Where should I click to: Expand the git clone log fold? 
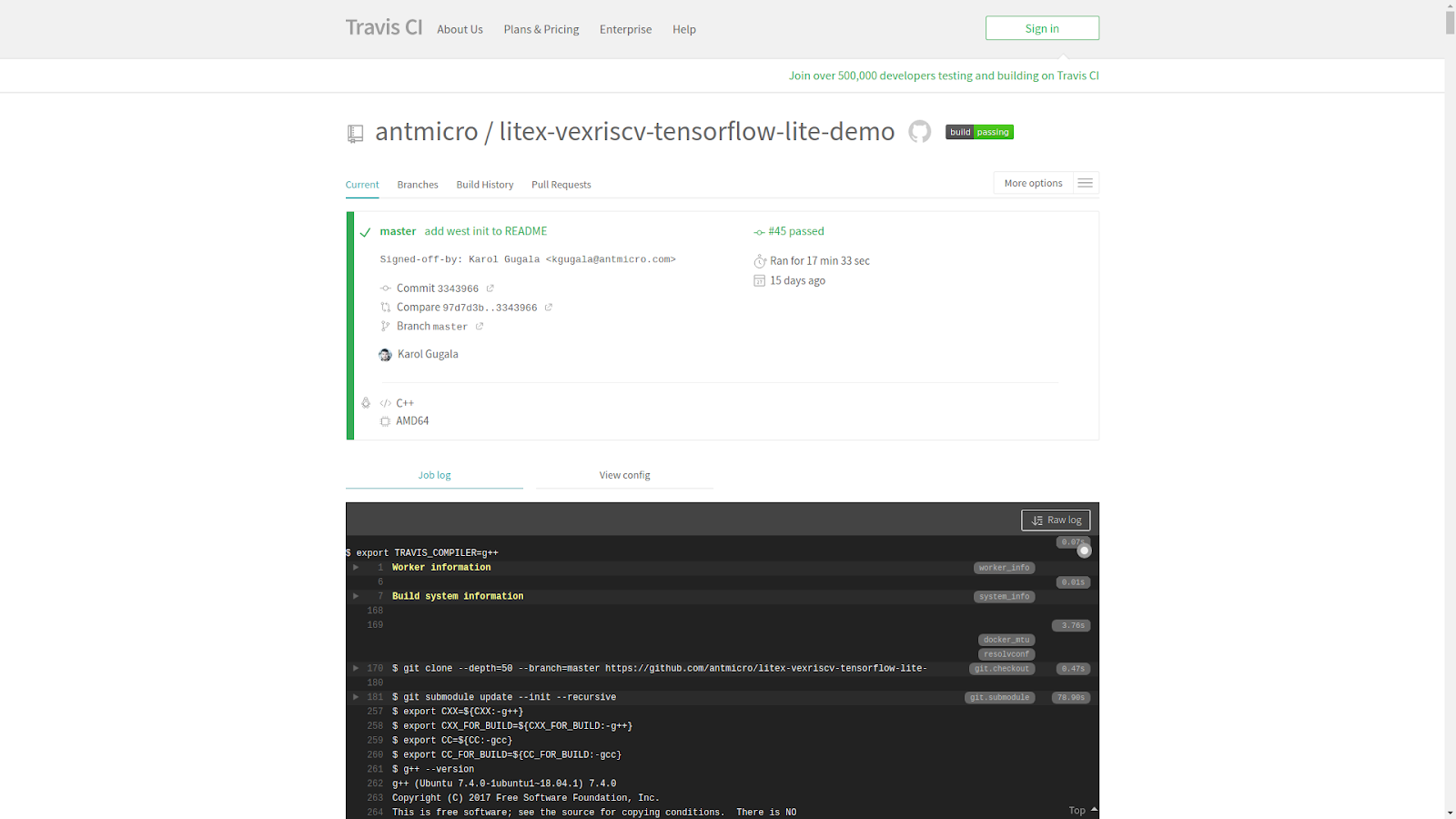(x=356, y=668)
